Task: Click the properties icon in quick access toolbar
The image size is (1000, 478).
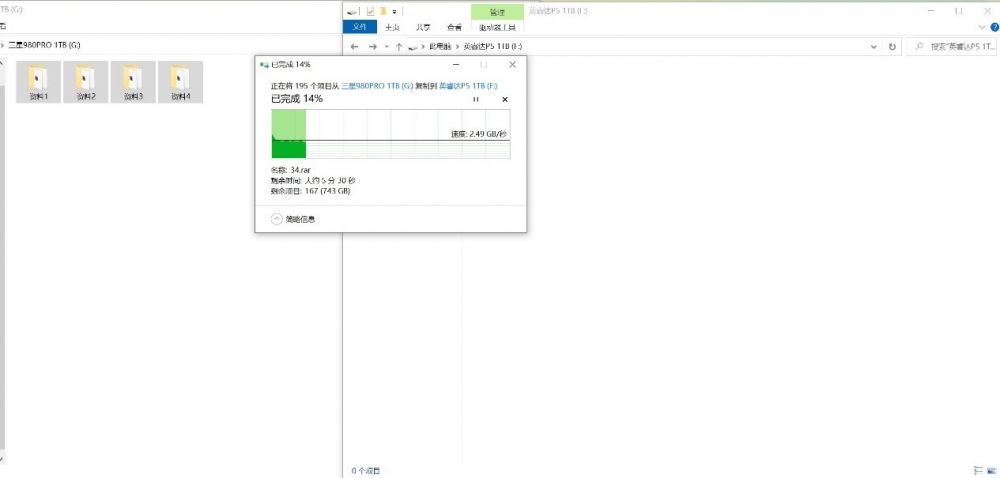Action: pyautogui.click(x=370, y=11)
